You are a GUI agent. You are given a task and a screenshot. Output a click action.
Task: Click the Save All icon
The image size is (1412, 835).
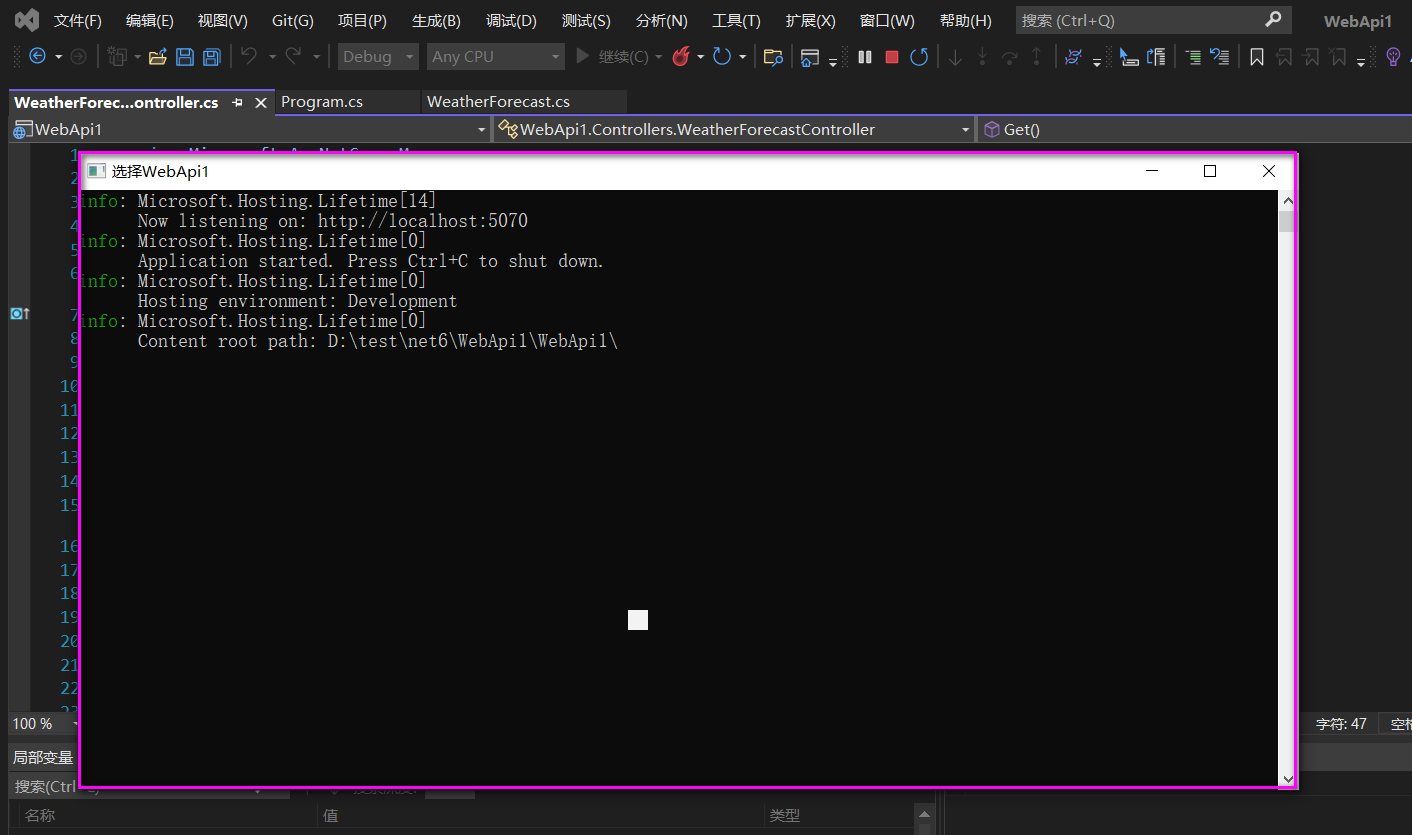[x=211, y=57]
